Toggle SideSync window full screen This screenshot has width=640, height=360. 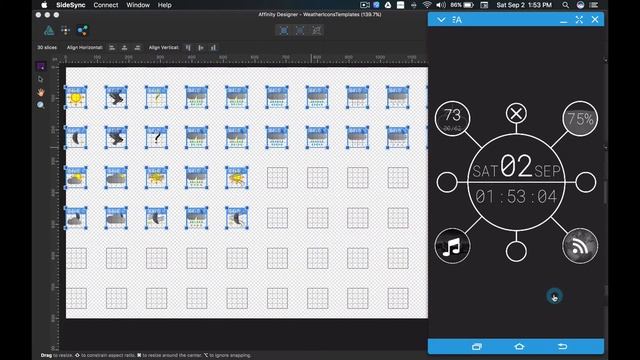point(579,20)
